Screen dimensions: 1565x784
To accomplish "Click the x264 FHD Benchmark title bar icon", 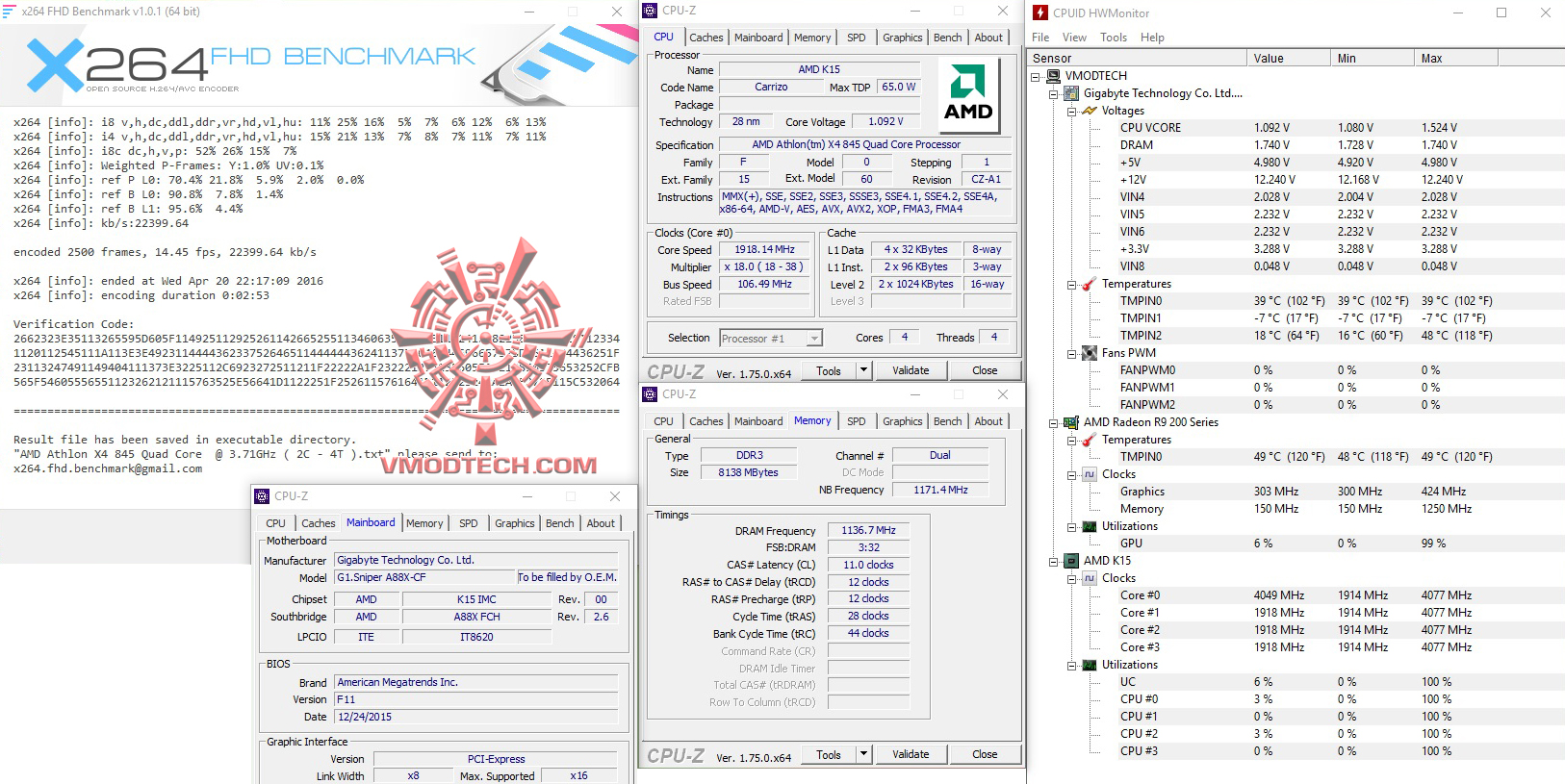I will (x=9, y=12).
